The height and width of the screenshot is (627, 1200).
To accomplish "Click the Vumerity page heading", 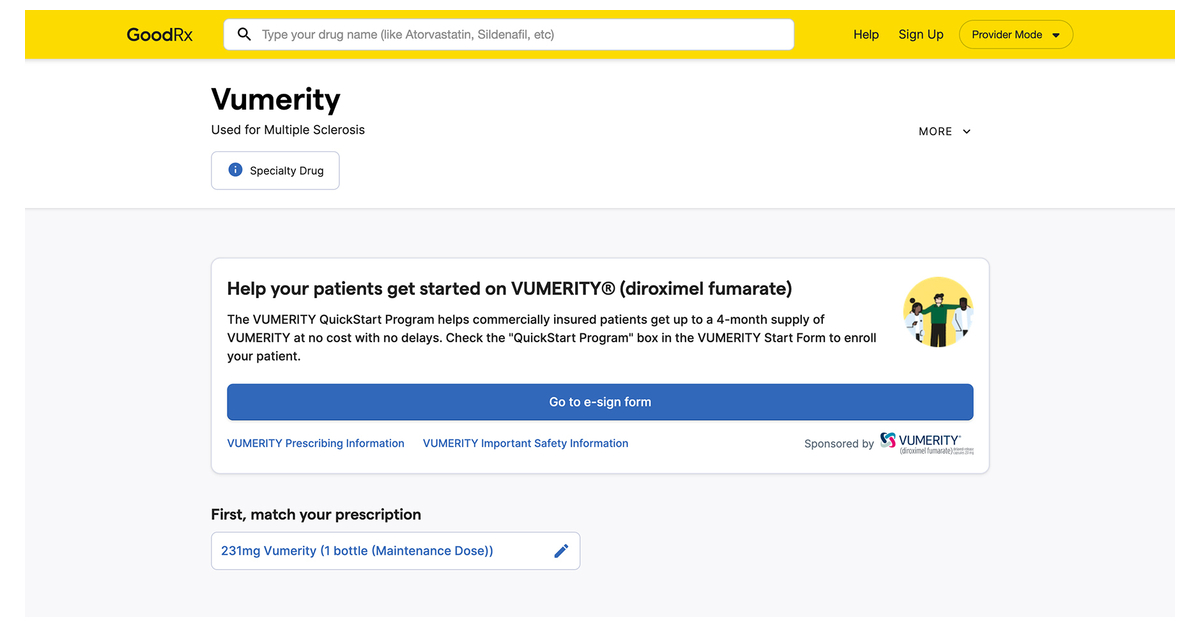I will 275,99.
